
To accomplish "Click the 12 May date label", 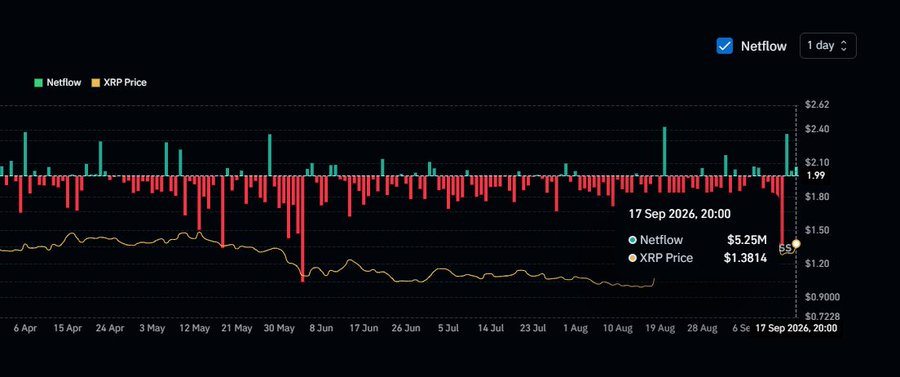I will coord(195,329).
